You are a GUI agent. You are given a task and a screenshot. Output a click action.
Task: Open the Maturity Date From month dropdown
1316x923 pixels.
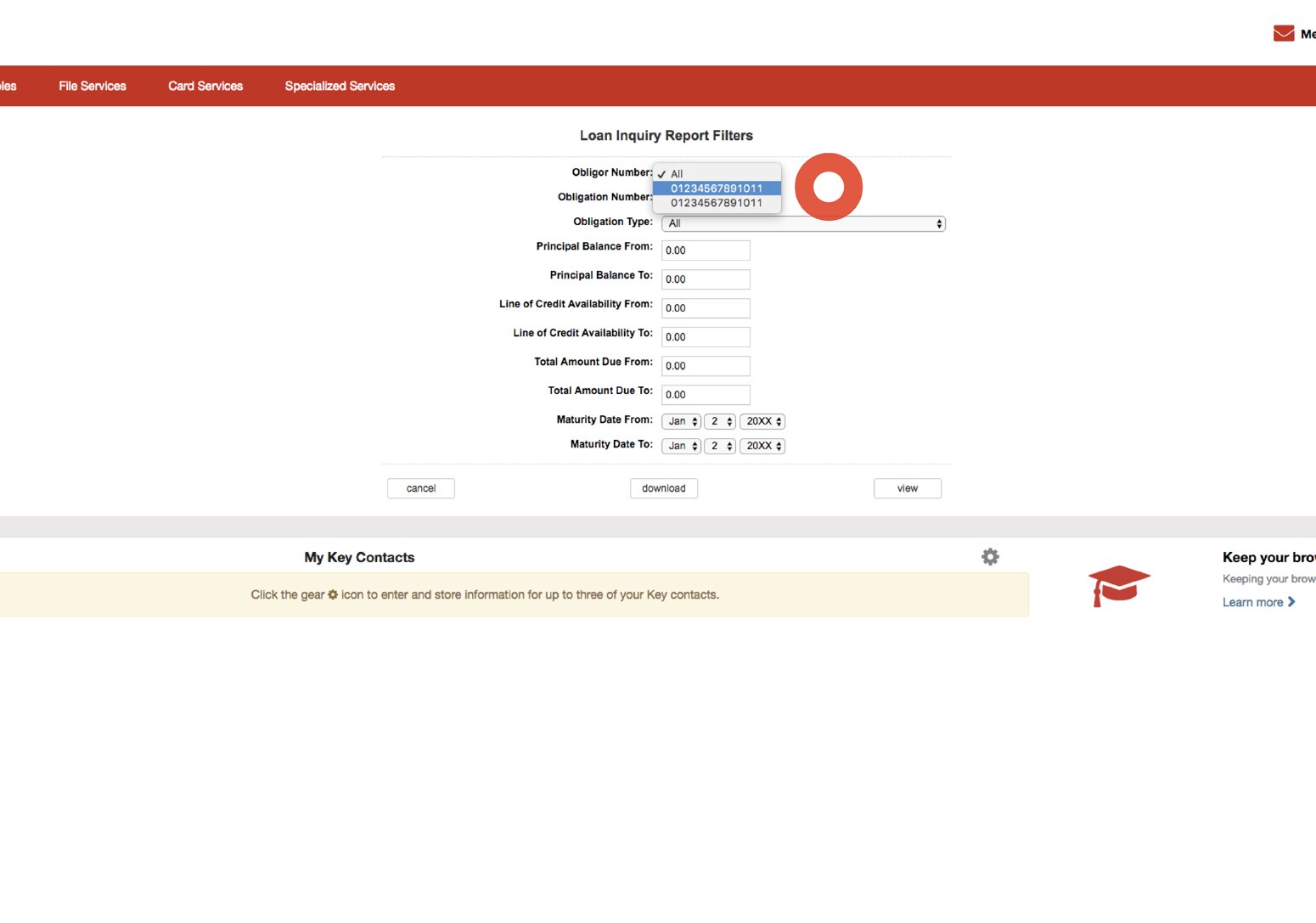pyautogui.click(x=680, y=421)
